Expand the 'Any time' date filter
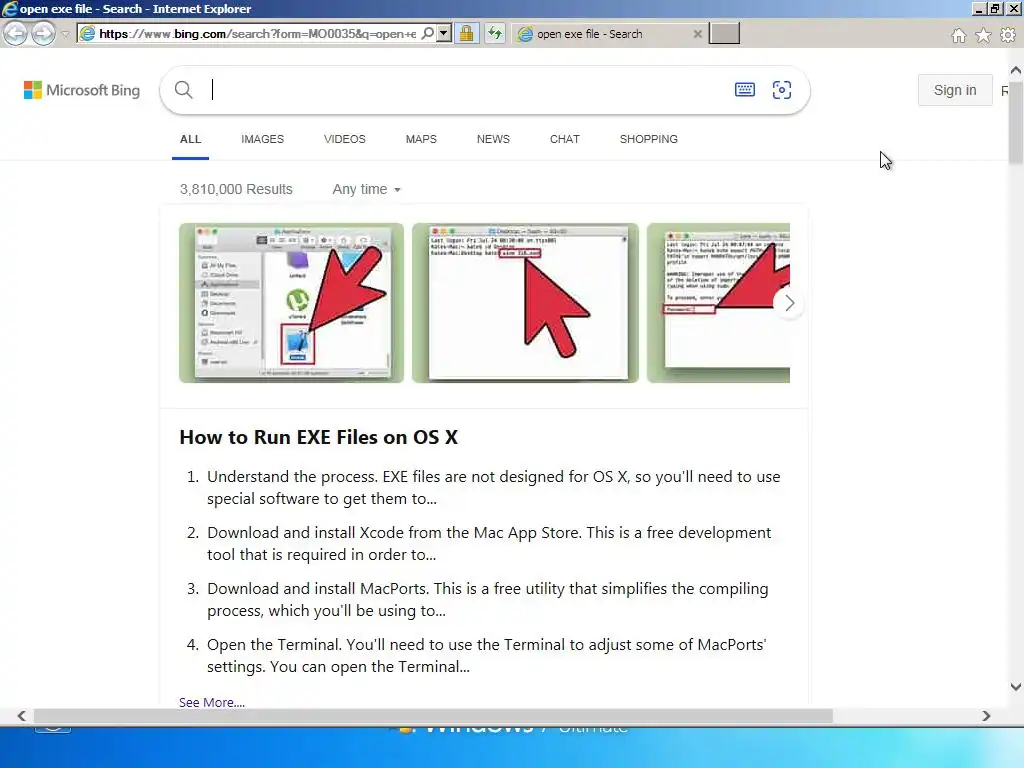The image size is (1024, 768). [366, 189]
